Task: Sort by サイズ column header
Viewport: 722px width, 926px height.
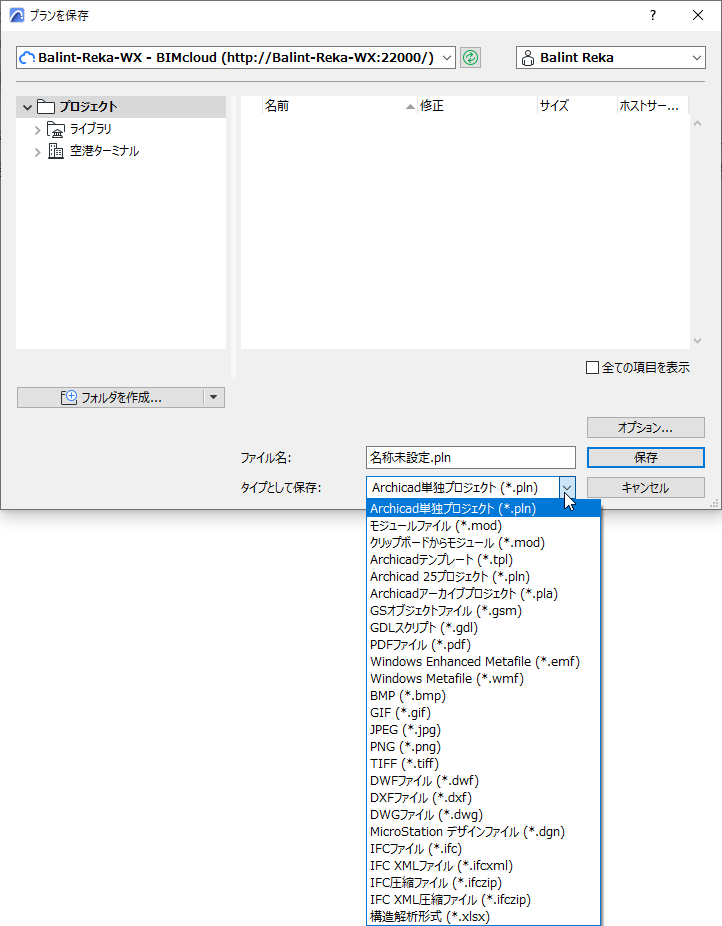Action: click(x=577, y=106)
